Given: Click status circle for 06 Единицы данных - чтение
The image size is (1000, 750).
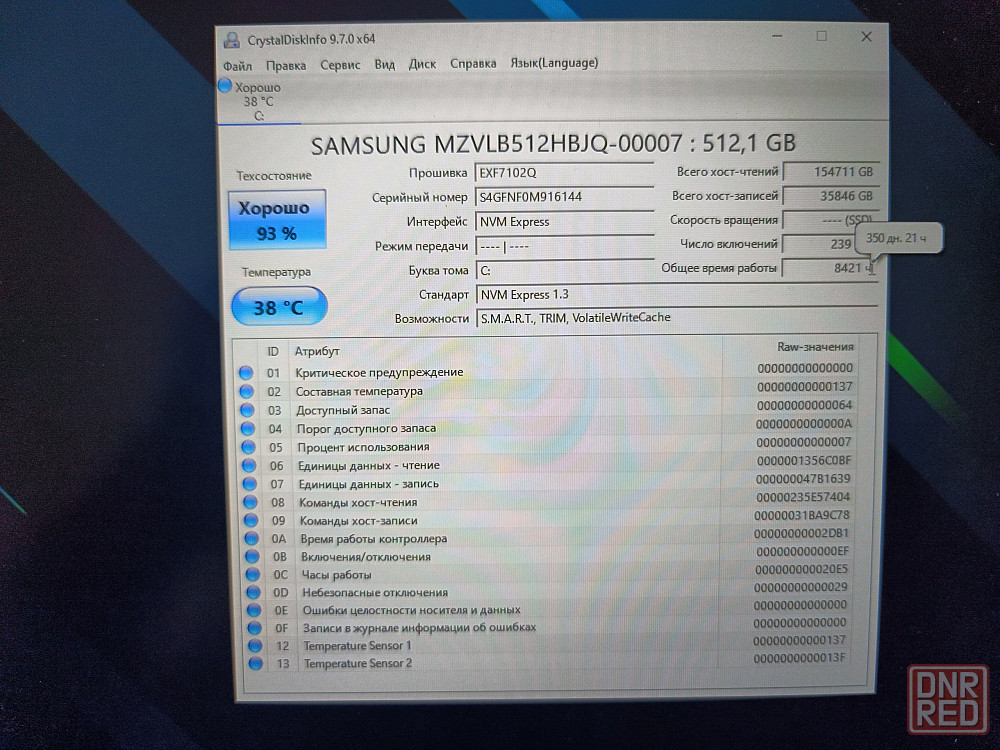Looking at the screenshot, I should pos(249,465).
